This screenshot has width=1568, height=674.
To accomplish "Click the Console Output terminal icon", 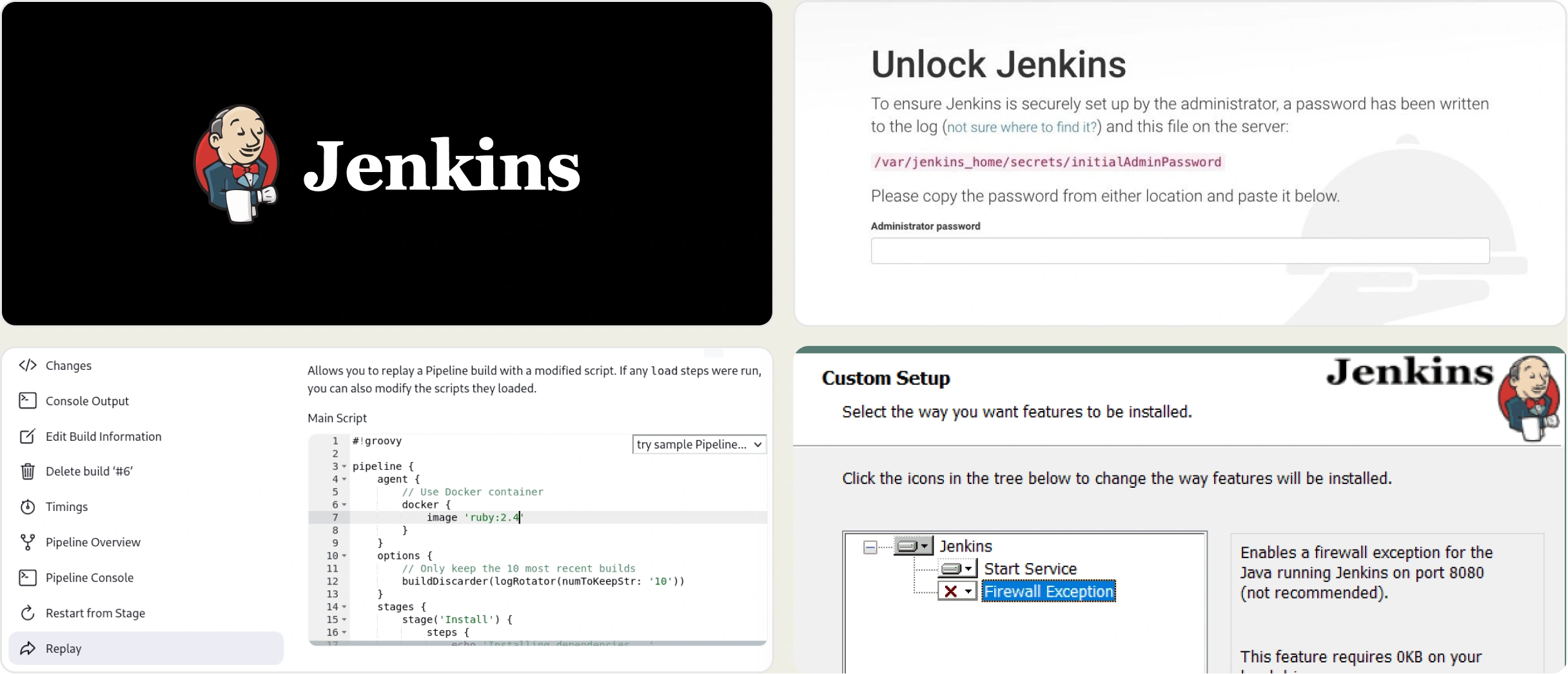I will point(28,401).
